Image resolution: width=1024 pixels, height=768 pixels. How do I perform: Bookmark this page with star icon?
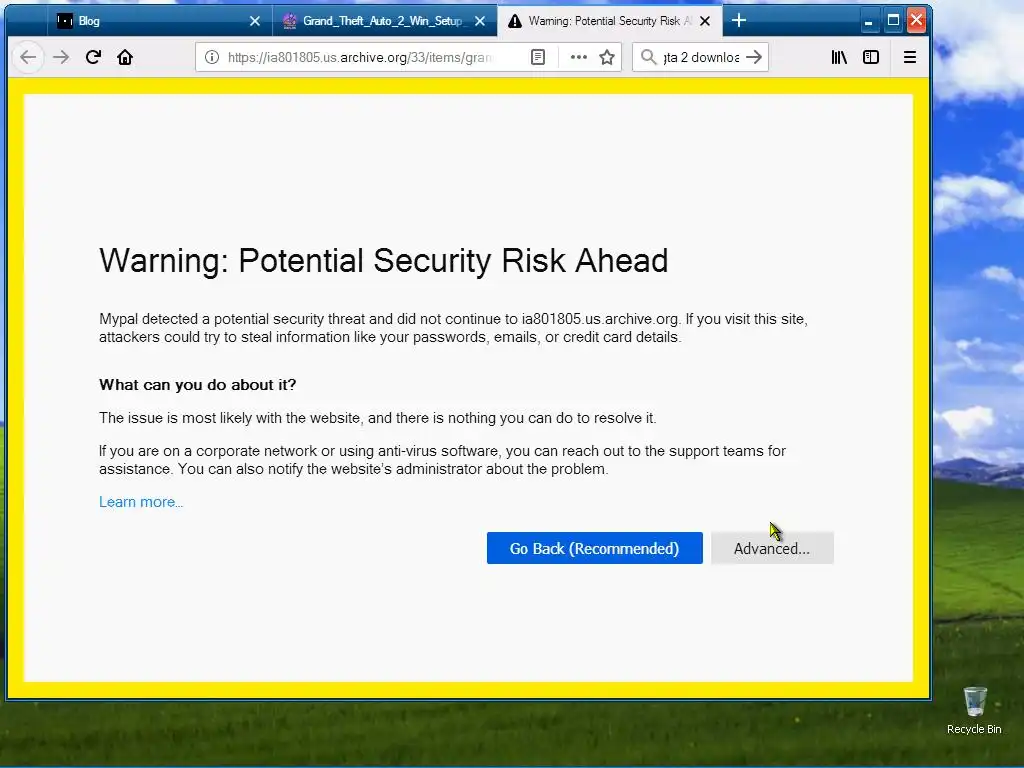point(607,57)
